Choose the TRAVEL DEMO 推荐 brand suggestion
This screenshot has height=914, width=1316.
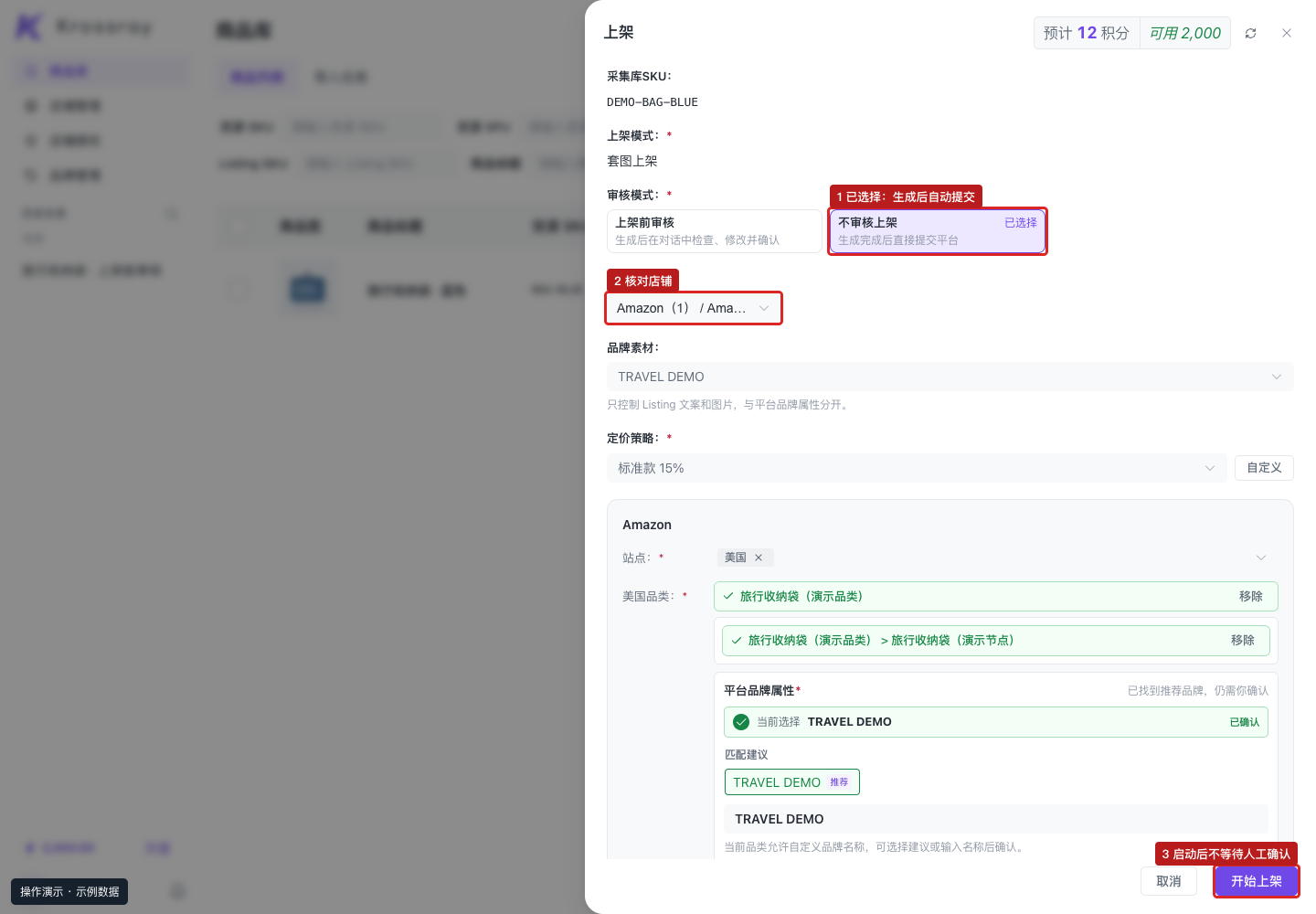[791, 782]
